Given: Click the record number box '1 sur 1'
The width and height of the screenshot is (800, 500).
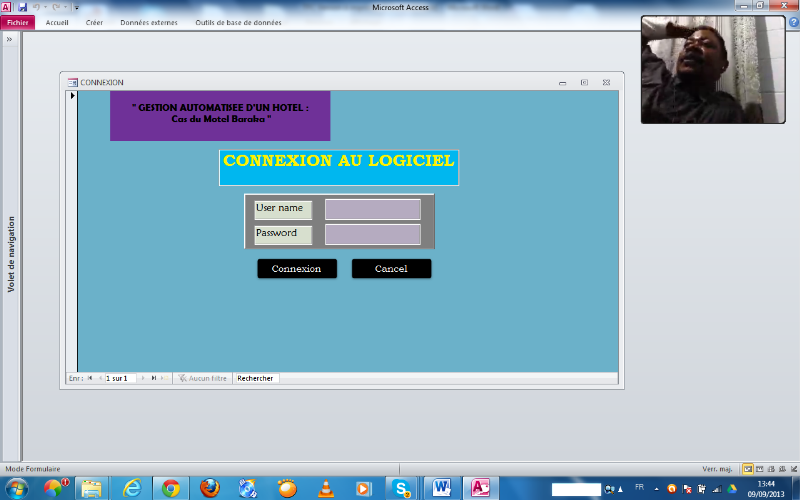Looking at the screenshot, I should 120,378.
